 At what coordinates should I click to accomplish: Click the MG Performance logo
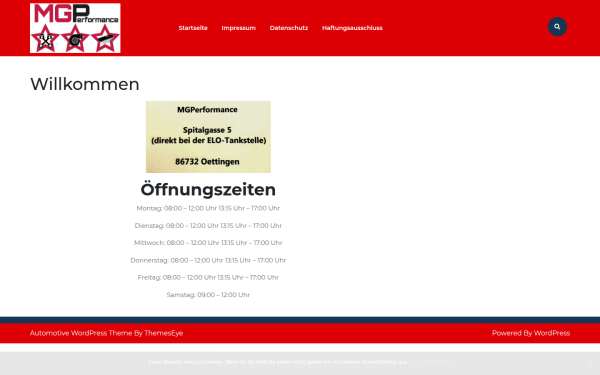75,28
